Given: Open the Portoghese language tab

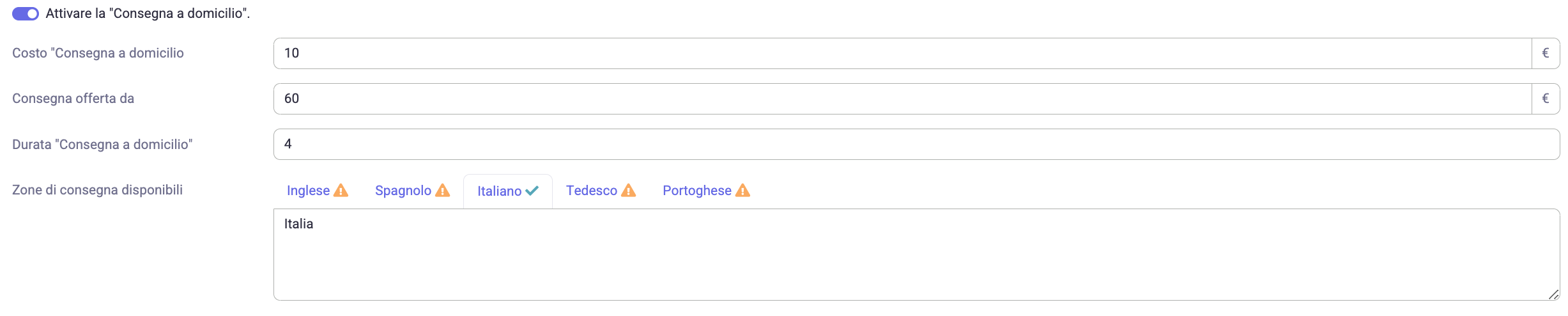Looking at the screenshot, I should (706, 191).
